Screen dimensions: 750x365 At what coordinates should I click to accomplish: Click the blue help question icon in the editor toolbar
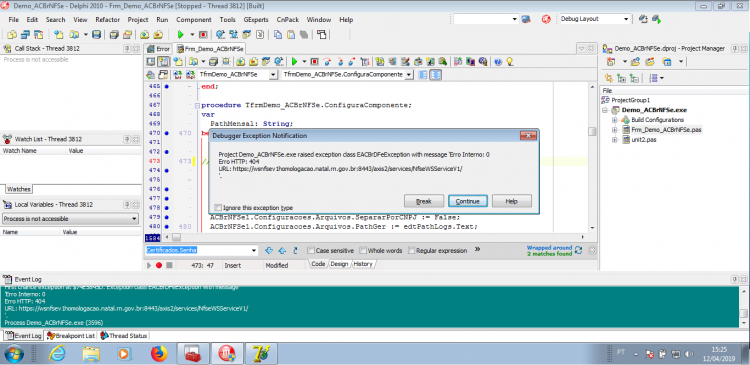tap(498, 61)
